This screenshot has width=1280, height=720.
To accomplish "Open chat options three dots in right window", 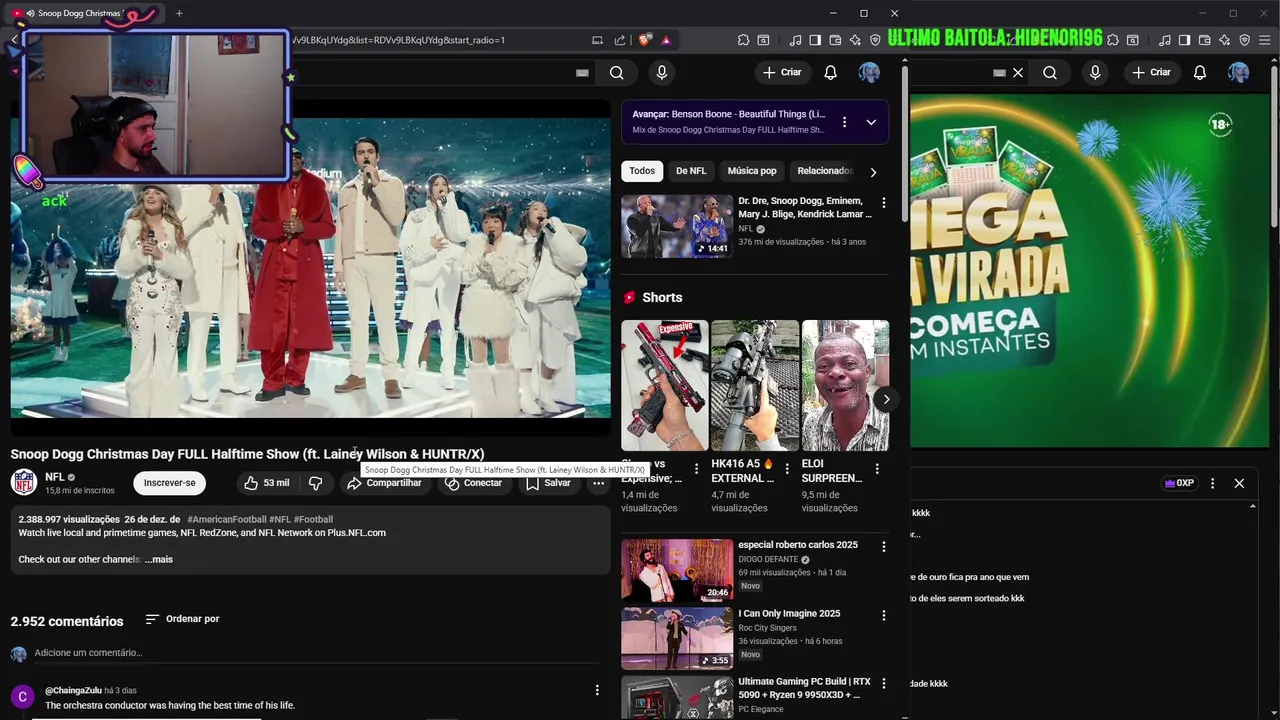I will (1213, 483).
